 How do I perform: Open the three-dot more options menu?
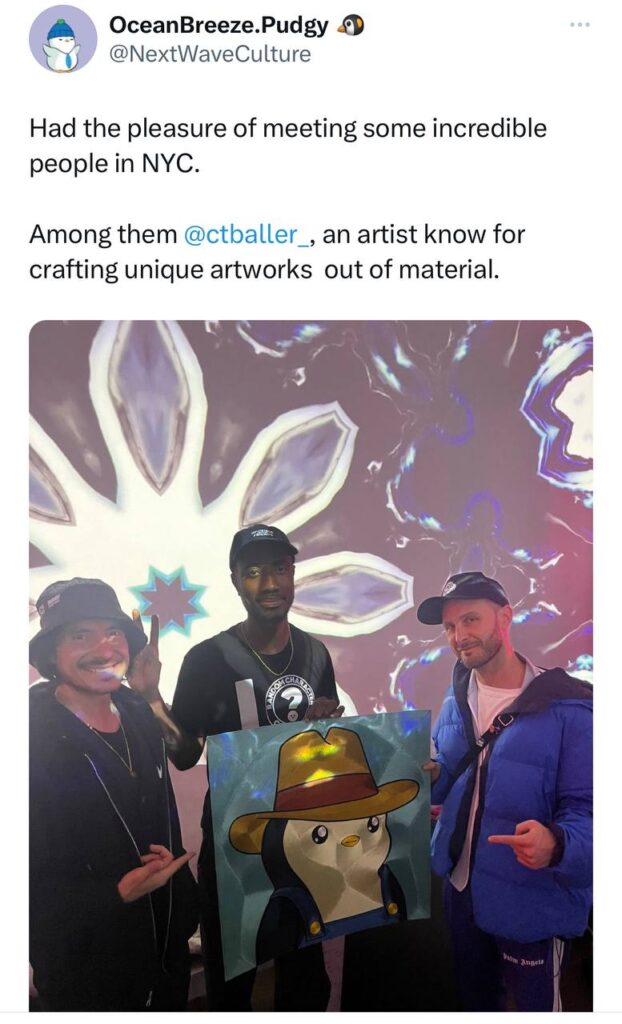click(x=579, y=25)
